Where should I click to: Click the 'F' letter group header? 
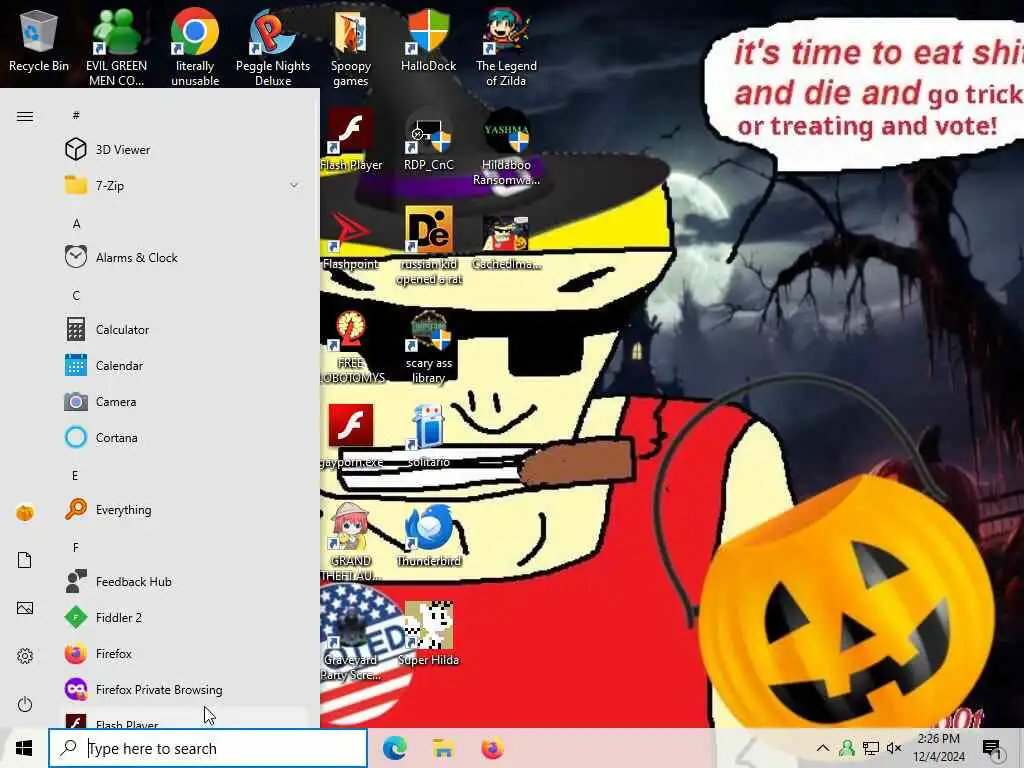[x=76, y=547]
